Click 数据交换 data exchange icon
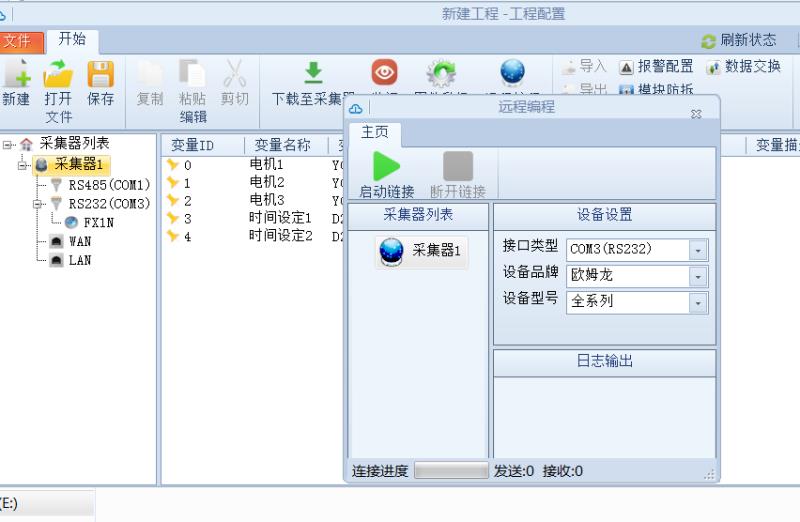Viewport: 800px width, 522px height. pos(713,67)
